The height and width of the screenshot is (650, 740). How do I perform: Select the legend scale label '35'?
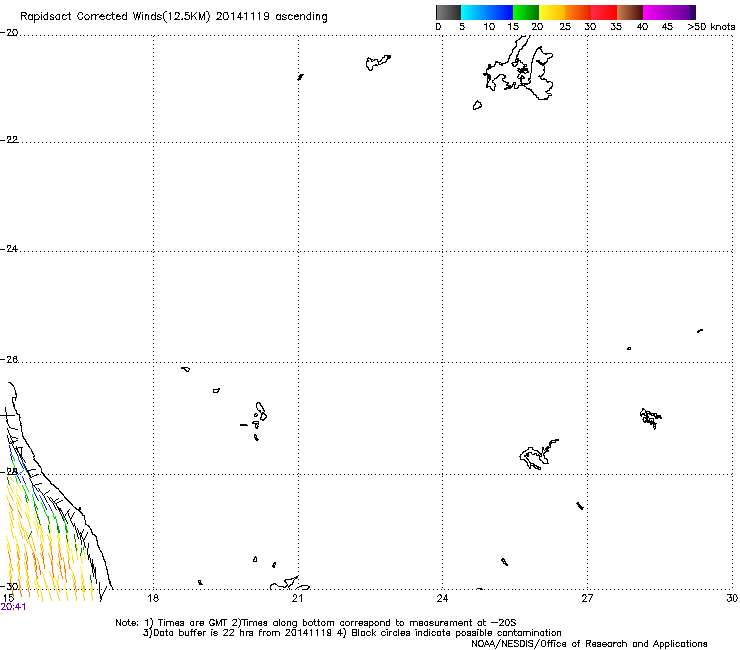(x=616, y=27)
